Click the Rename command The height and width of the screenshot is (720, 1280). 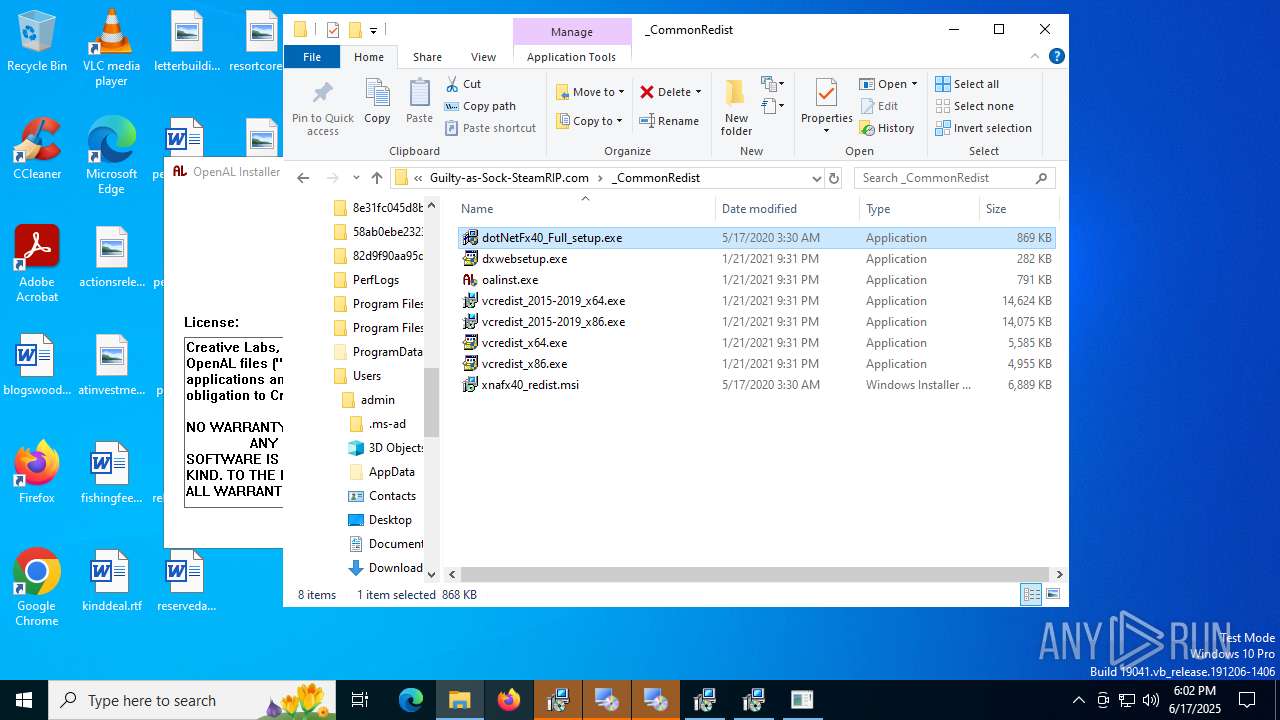point(669,121)
